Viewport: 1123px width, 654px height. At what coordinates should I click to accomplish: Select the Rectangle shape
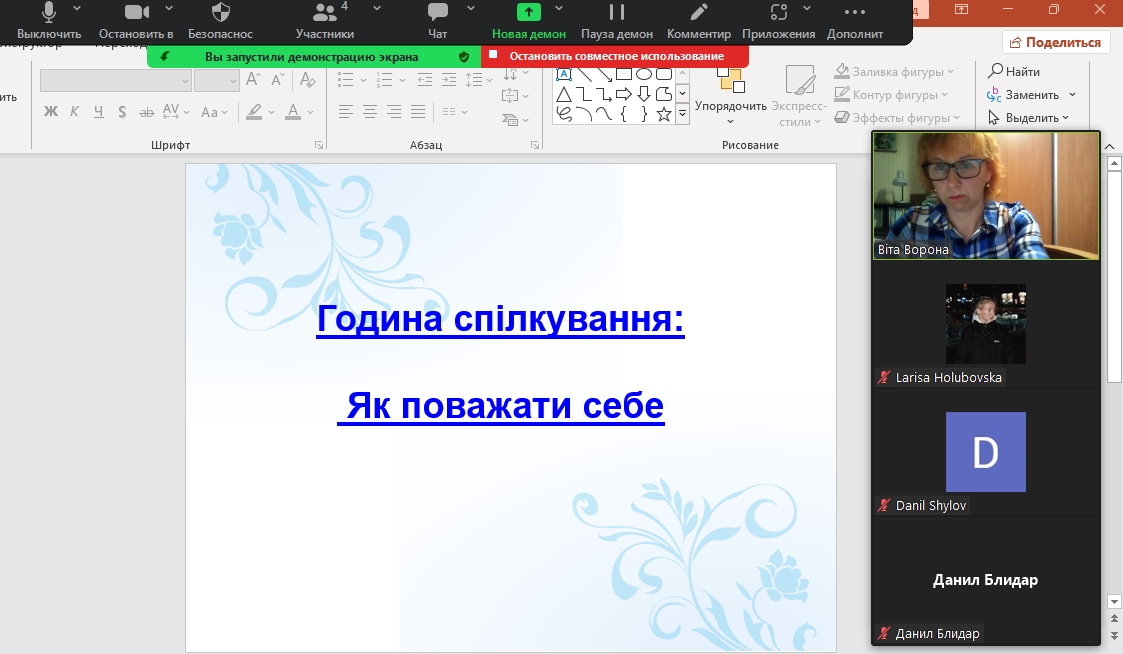pyautogui.click(x=624, y=74)
